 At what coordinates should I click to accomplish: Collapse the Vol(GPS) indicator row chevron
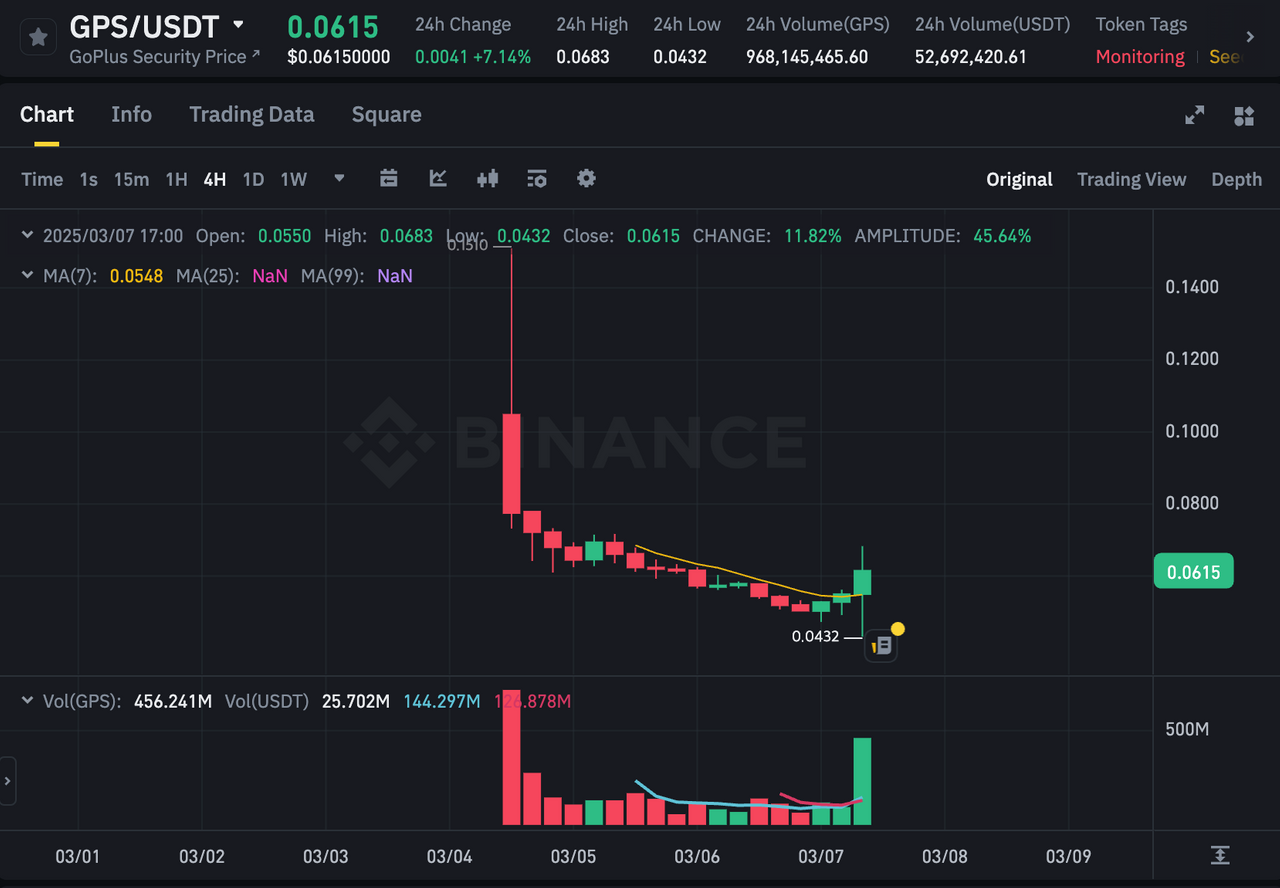click(x=28, y=701)
